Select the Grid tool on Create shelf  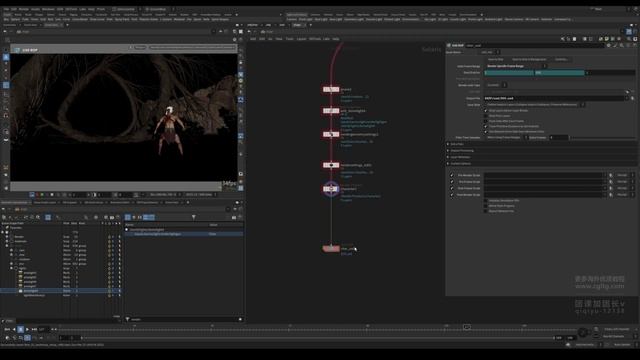[x=43, y=19]
